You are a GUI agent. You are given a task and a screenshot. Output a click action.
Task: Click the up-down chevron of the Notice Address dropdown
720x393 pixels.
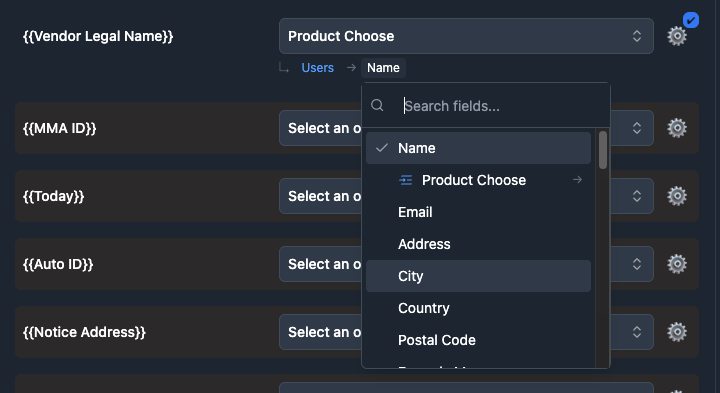pyautogui.click(x=636, y=332)
